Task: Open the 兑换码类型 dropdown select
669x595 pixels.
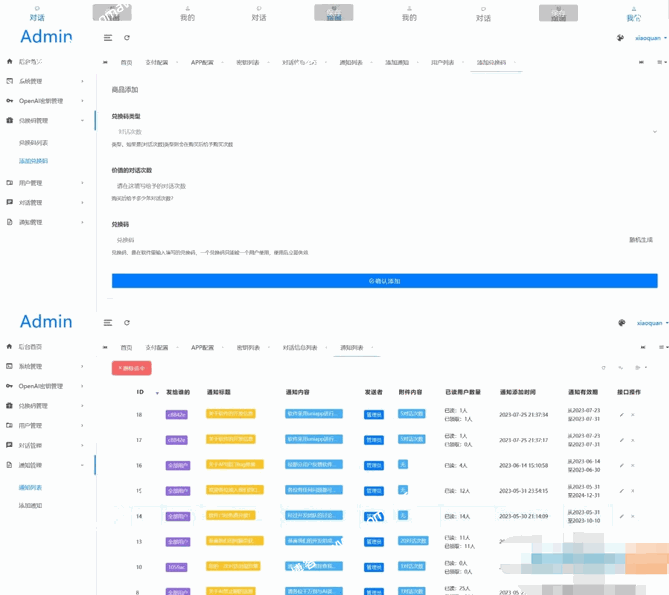Action: coord(385,131)
